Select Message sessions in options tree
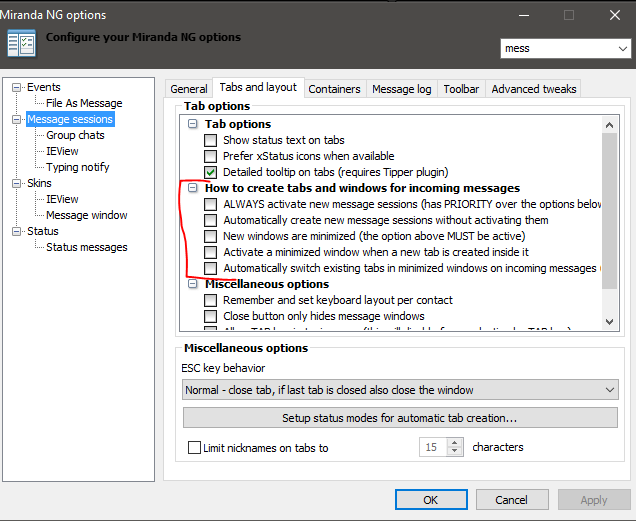The width and height of the screenshot is (636, 521). [x=70, y=119]
